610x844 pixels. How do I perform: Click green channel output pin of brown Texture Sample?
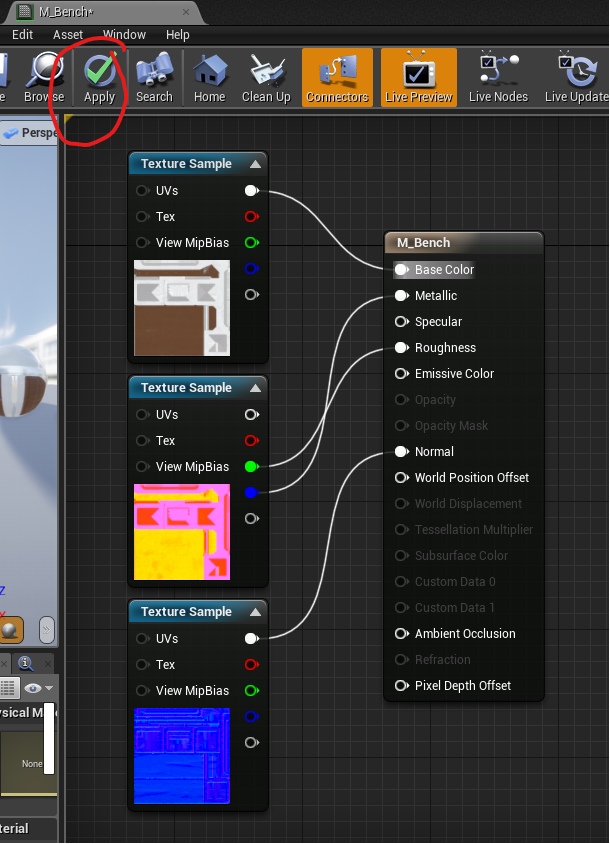tap(251, 243)
